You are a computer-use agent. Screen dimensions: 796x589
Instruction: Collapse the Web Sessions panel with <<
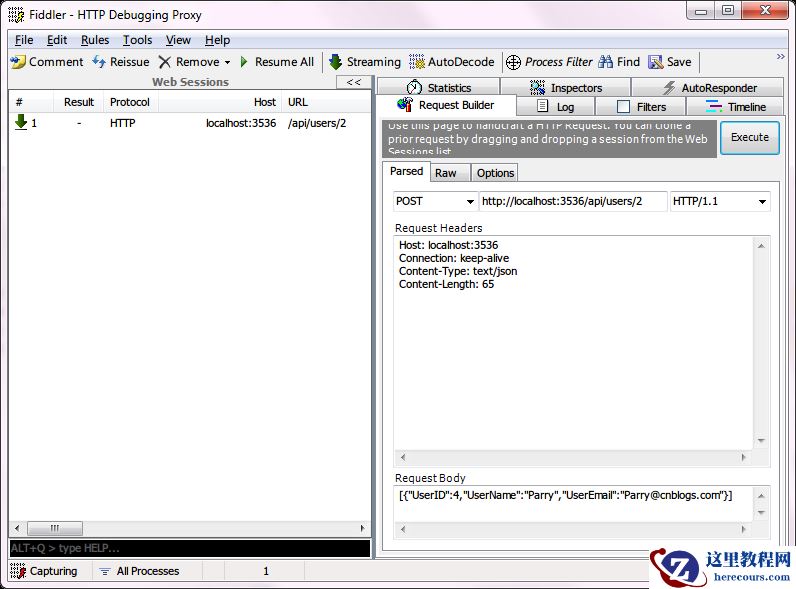point(354,82)
